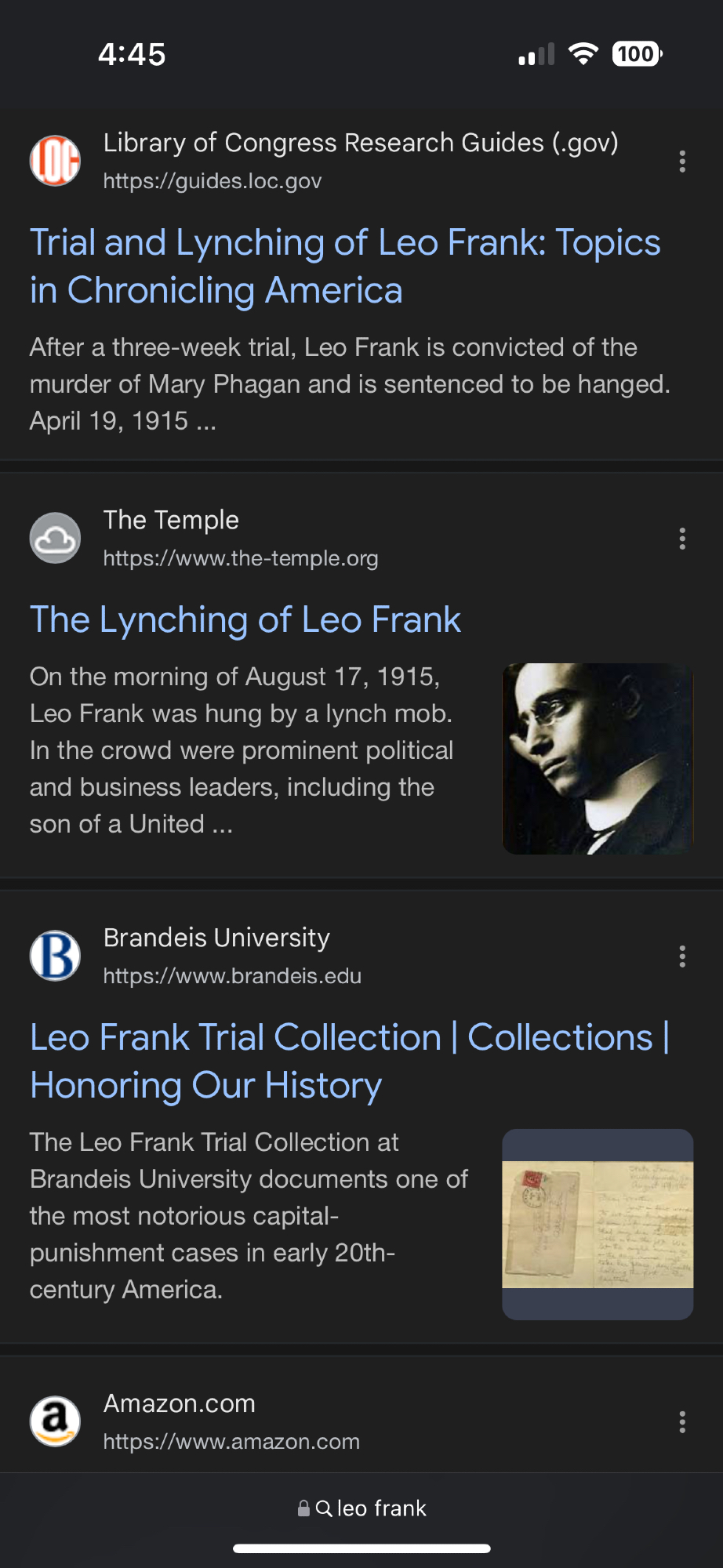This screenshot has width=723, height=1568.
Task: Open "The Lynching of Leo Frank" link
Action: [x=245, y=620]
